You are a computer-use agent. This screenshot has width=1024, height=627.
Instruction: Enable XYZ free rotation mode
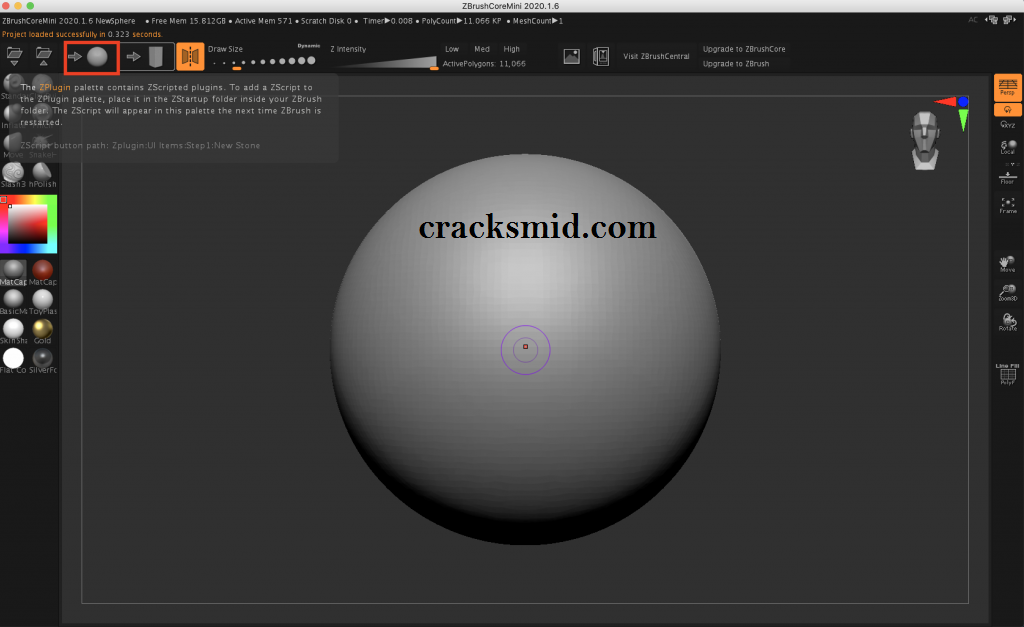1008,124
